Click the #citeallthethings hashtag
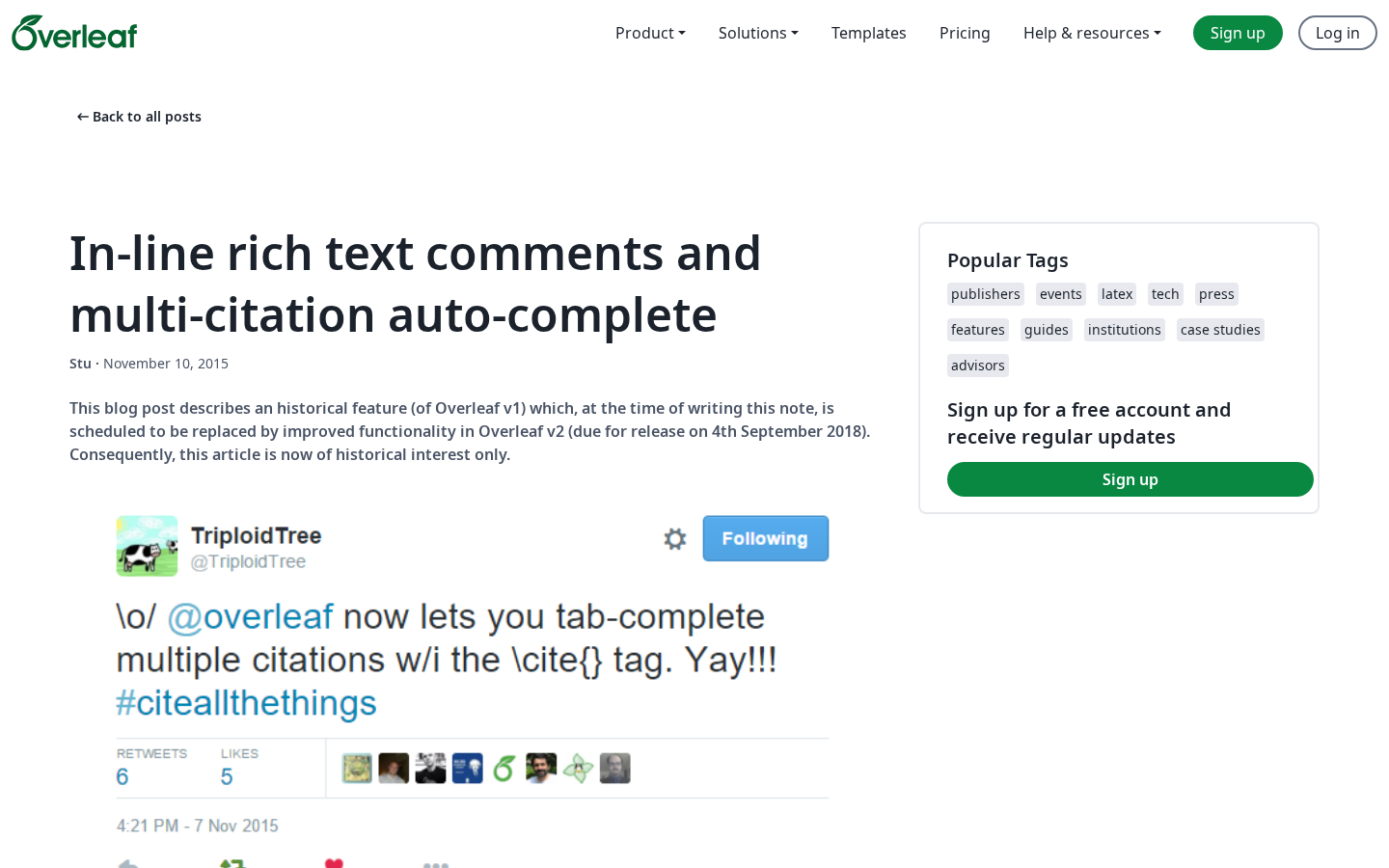Image resolution: width=1389 pixels, height=868 pixels. tap(246, 703)
